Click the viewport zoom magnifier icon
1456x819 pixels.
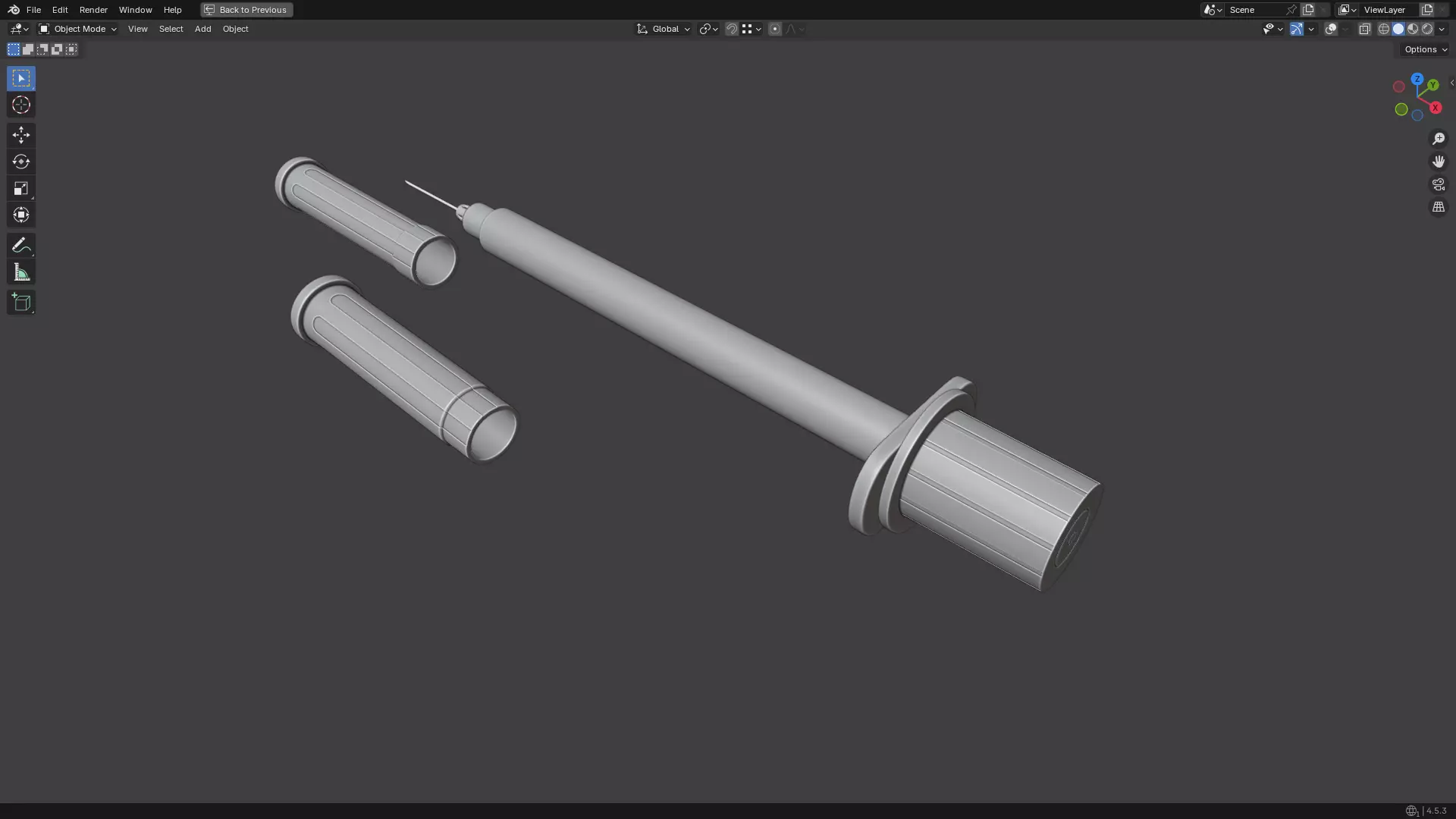[1439, 139]
